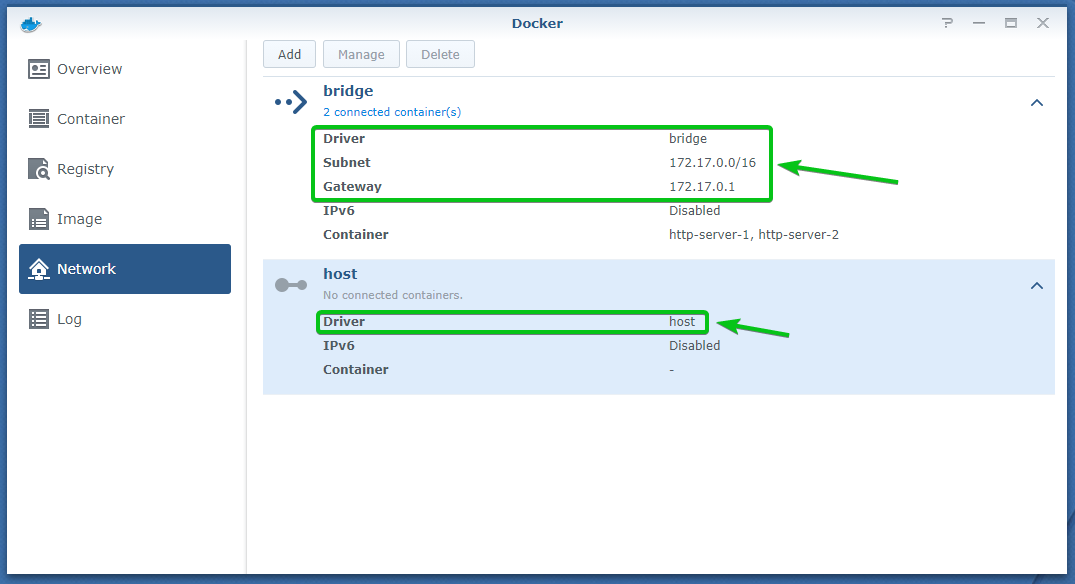This screenshot has width=1075, height=584.
Task: Click the gateway value 172.17.0.1
Action: (702, 186)
